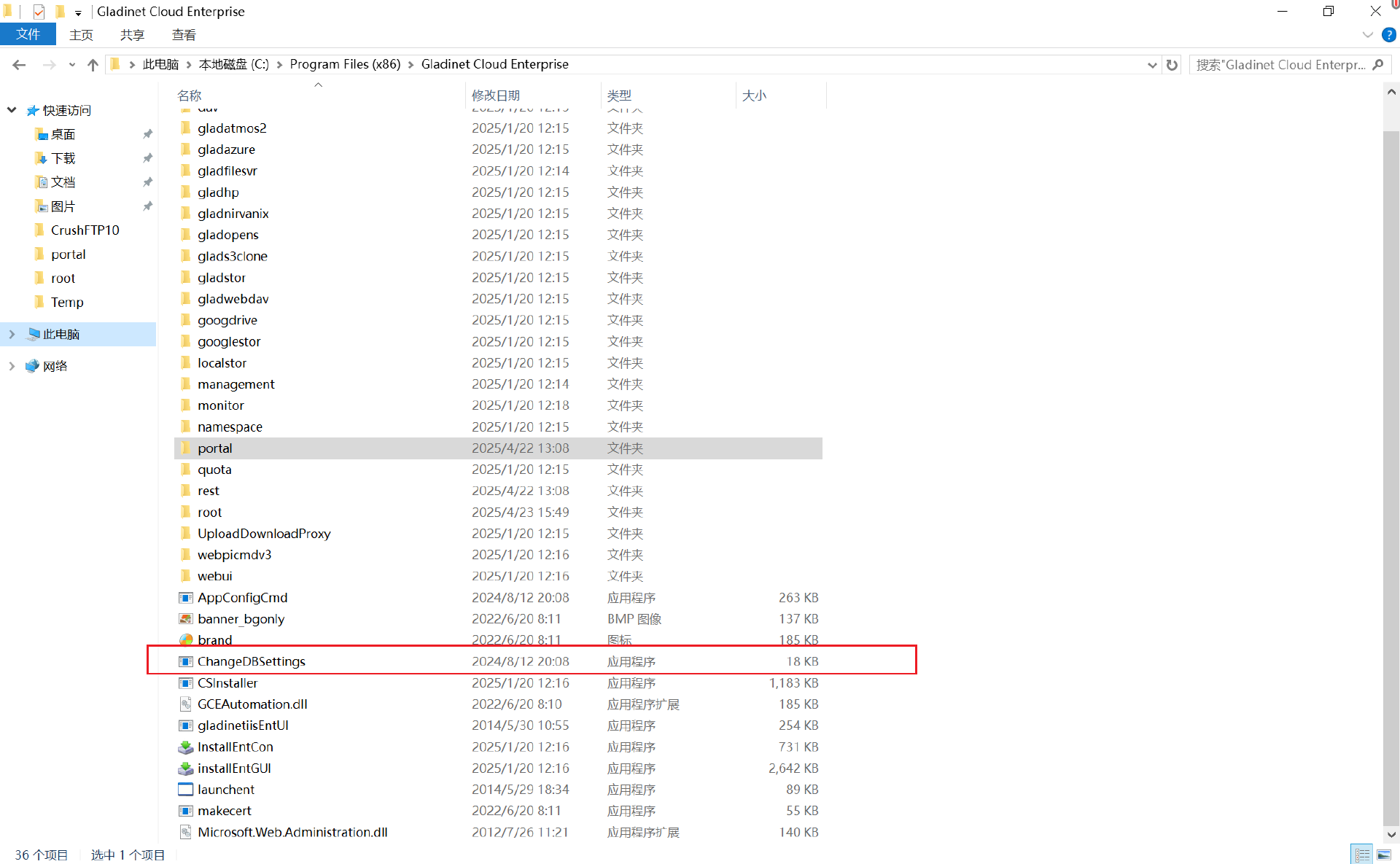Go up one folder level
Viewport: 1400px width, 864px height.
pos(93,65)
